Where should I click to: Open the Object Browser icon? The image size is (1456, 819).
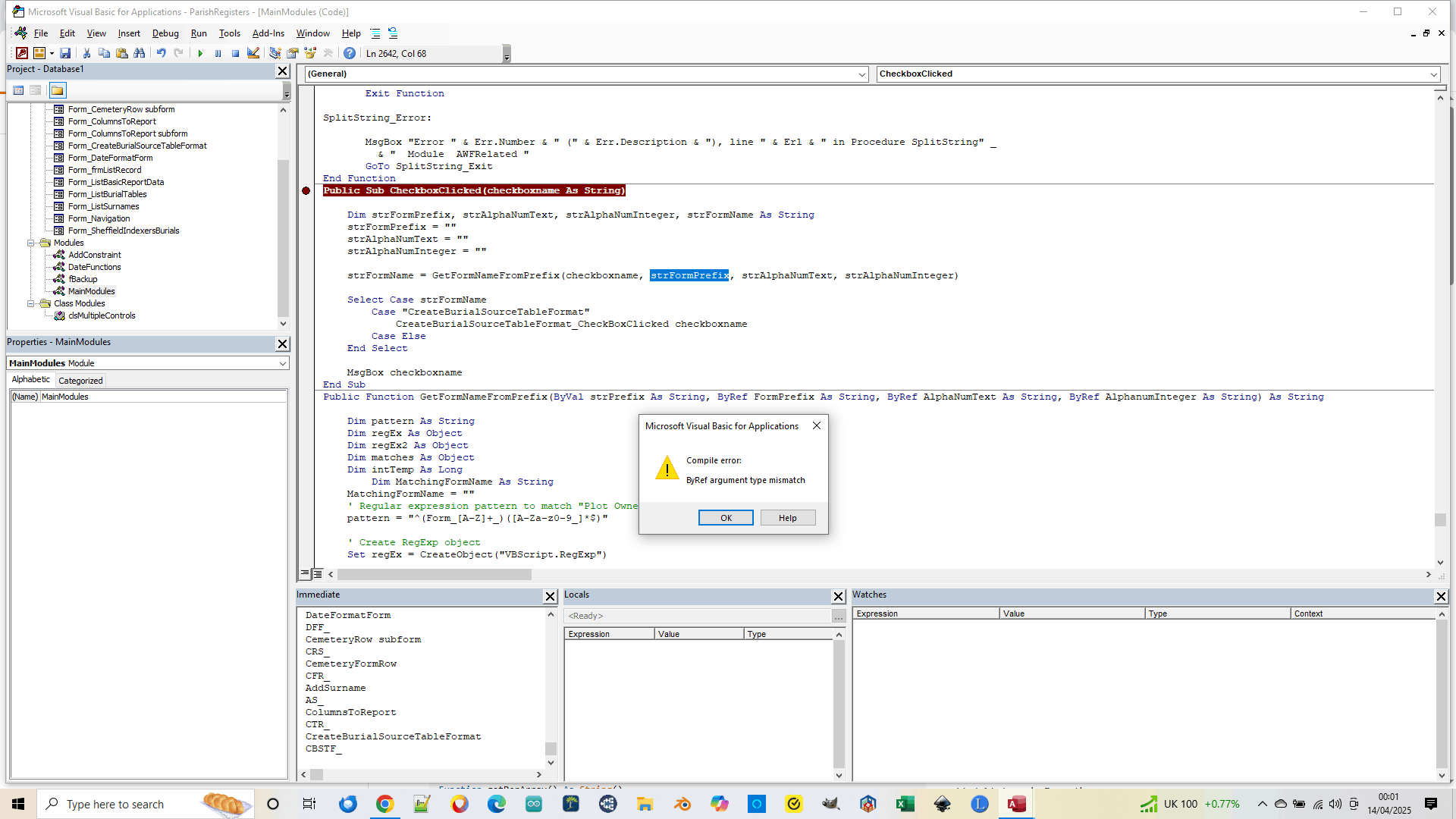[310, 53]
